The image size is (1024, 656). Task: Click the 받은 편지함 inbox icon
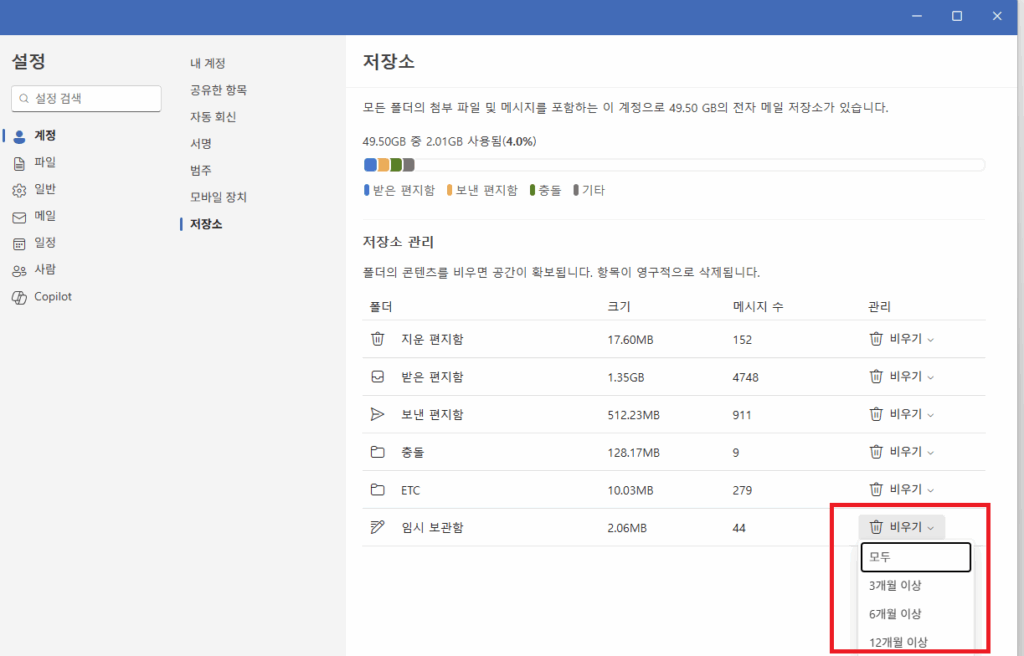pyautogui.click(x=376, y=376)
